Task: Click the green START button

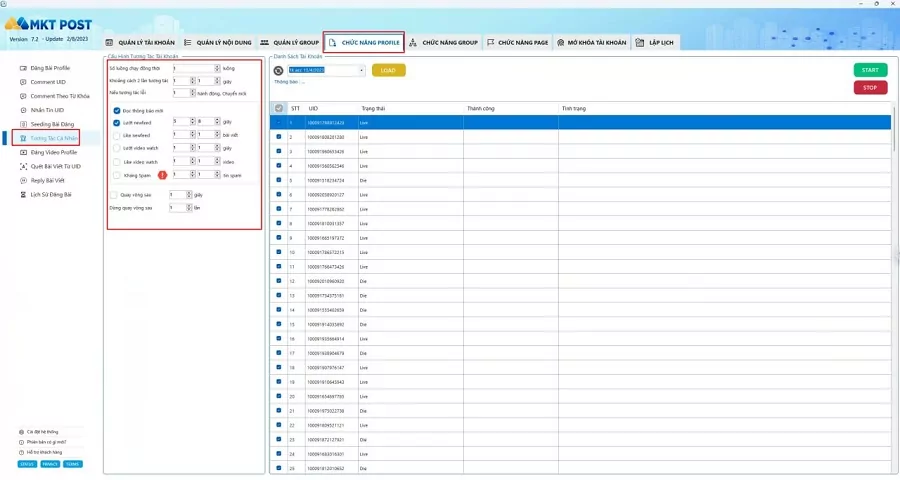Action: 870,70
